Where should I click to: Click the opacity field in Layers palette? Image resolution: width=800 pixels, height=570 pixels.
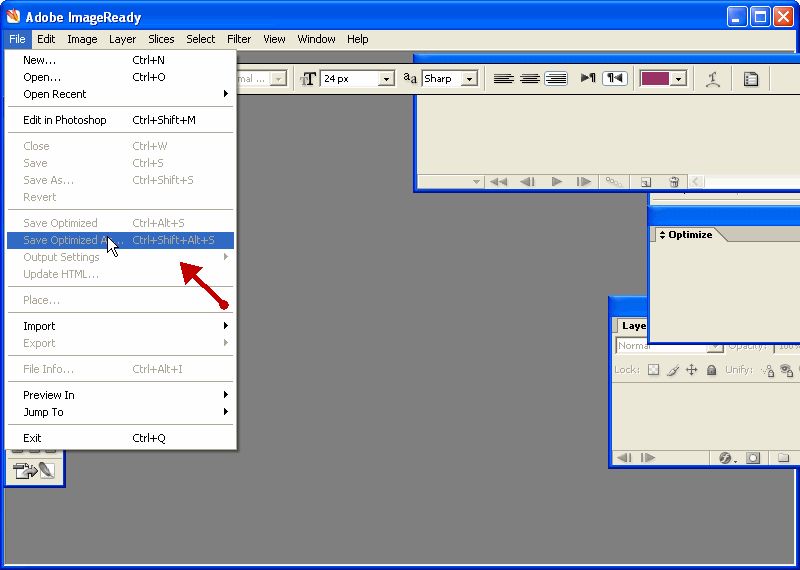pos(786,346)
